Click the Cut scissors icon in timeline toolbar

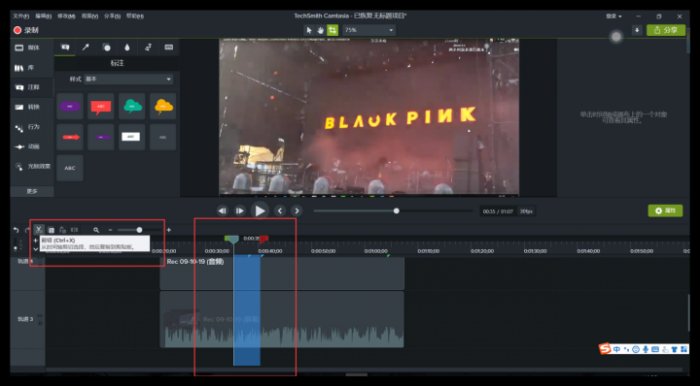(39, 229)
